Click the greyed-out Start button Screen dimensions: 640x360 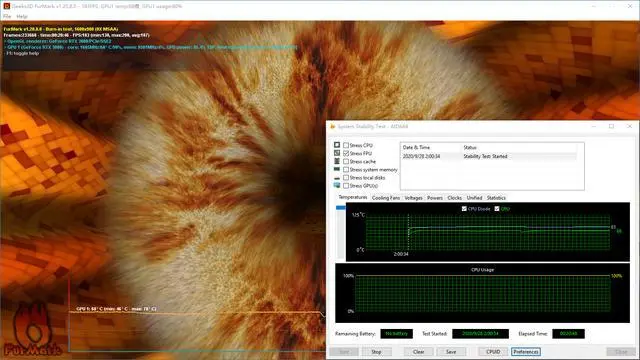(x=344, y=352)
